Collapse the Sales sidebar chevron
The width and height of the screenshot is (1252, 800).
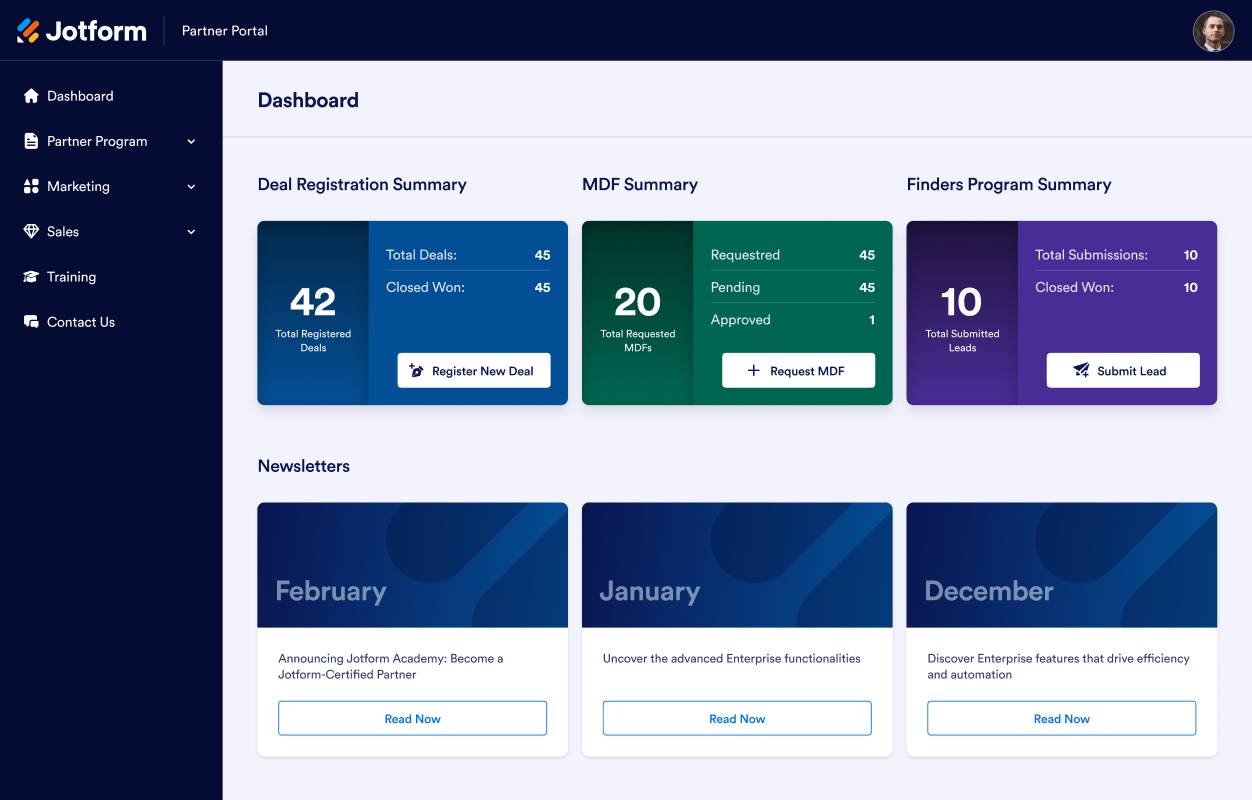[191, 231]
